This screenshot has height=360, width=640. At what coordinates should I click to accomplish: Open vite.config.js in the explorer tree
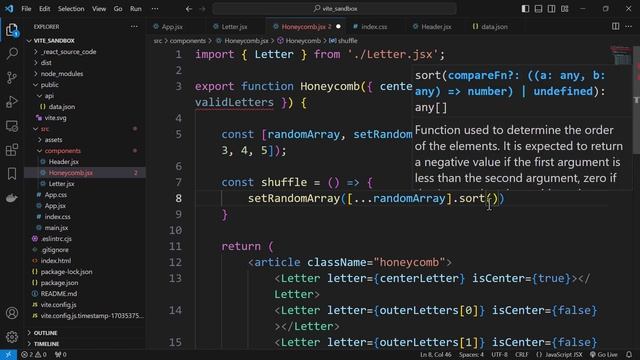tap(85, 304)
